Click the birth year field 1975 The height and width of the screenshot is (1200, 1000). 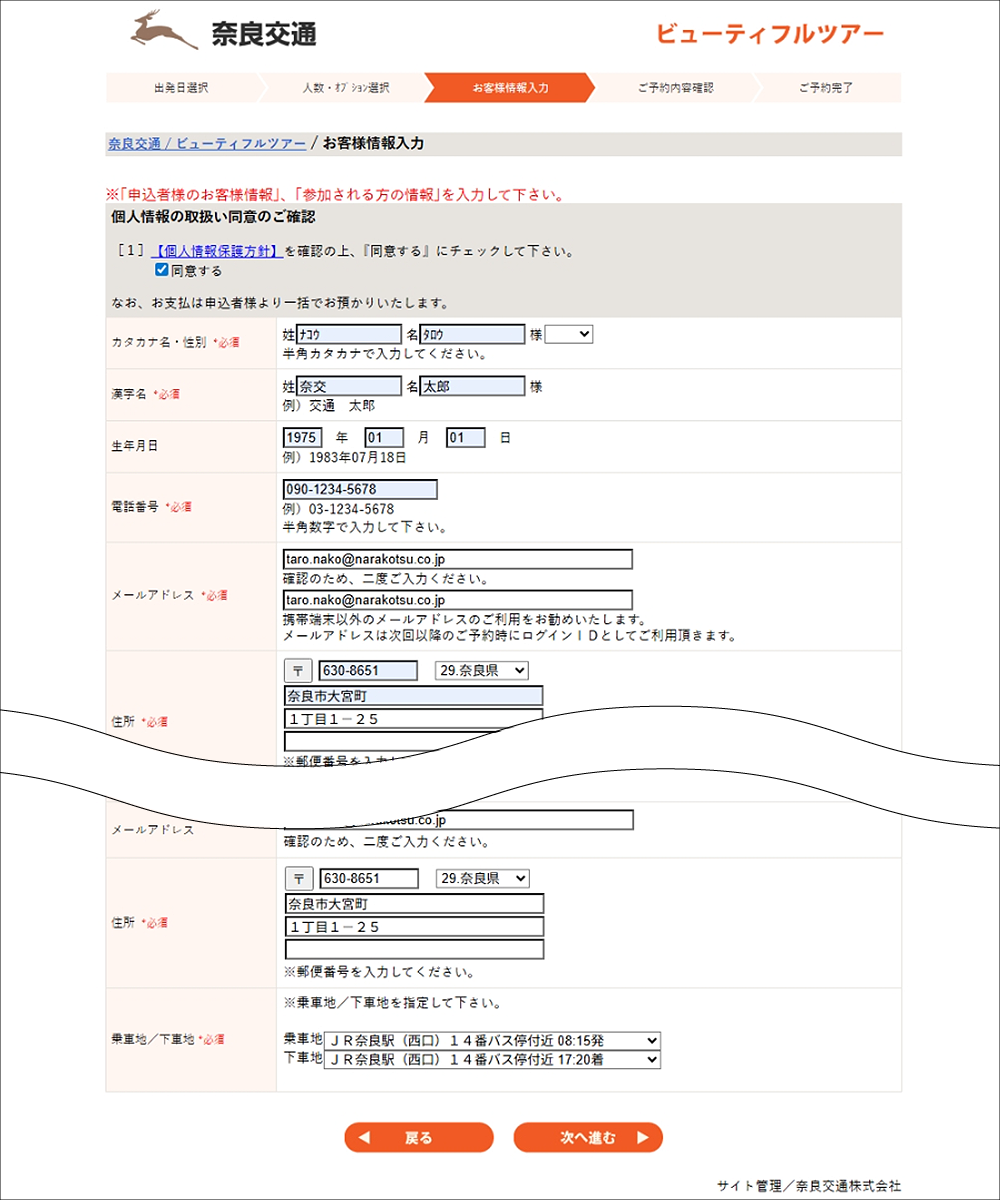click(x=303, y=438)
